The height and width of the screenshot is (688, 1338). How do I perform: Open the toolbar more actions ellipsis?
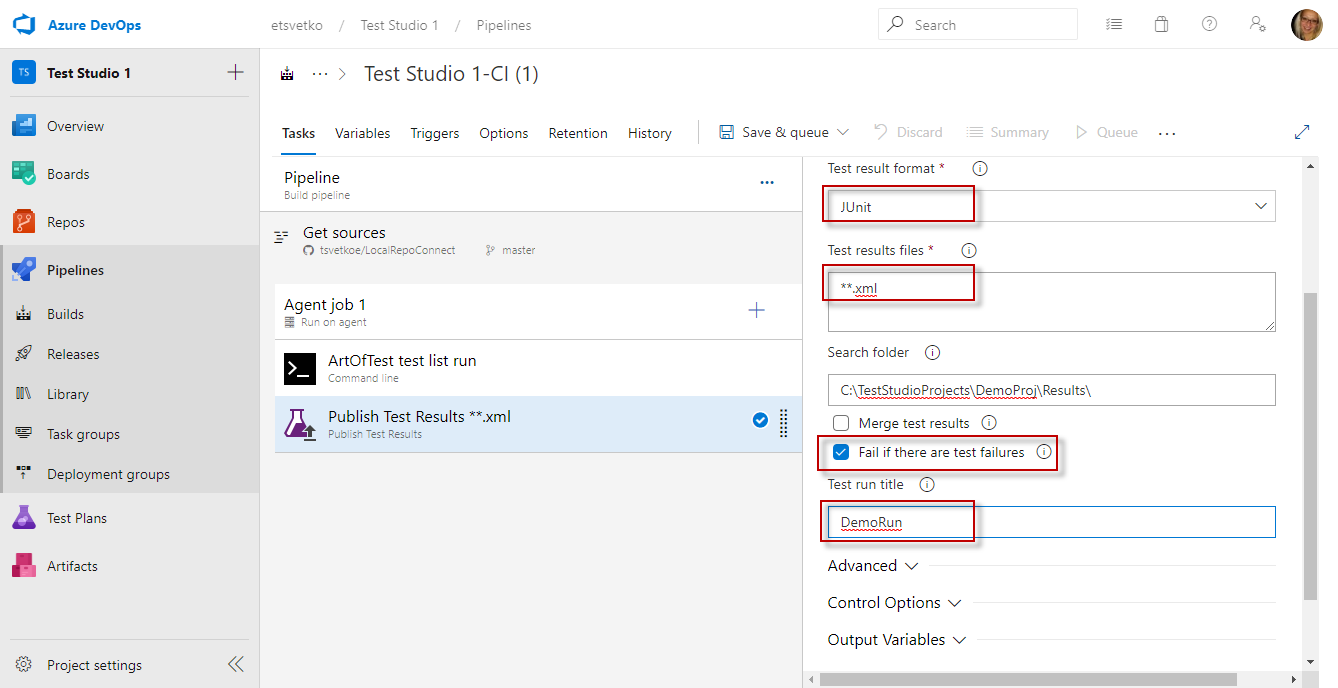coord(1167,132)
